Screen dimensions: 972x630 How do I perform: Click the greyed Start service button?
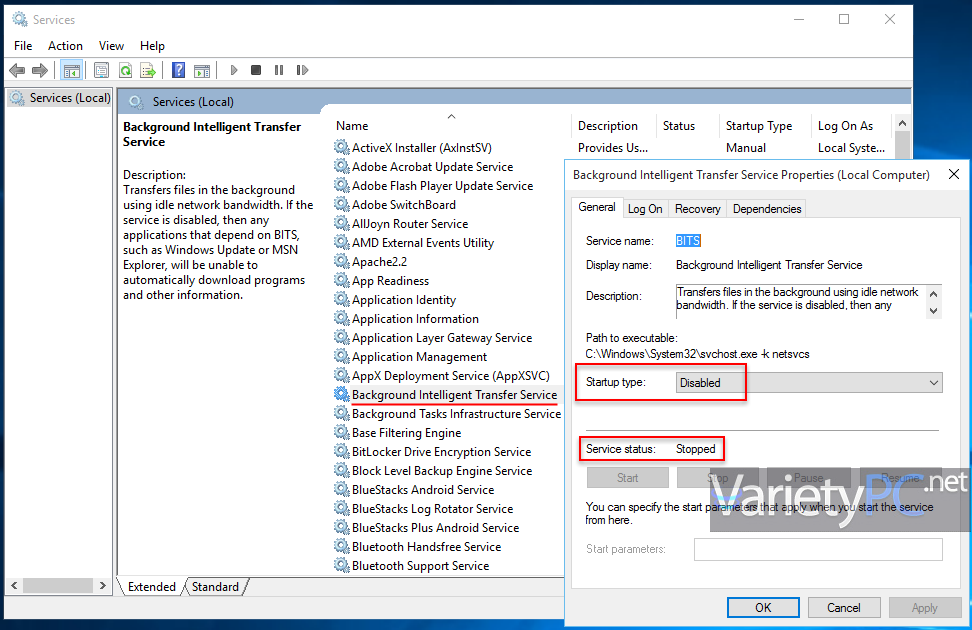coord(627,477)
